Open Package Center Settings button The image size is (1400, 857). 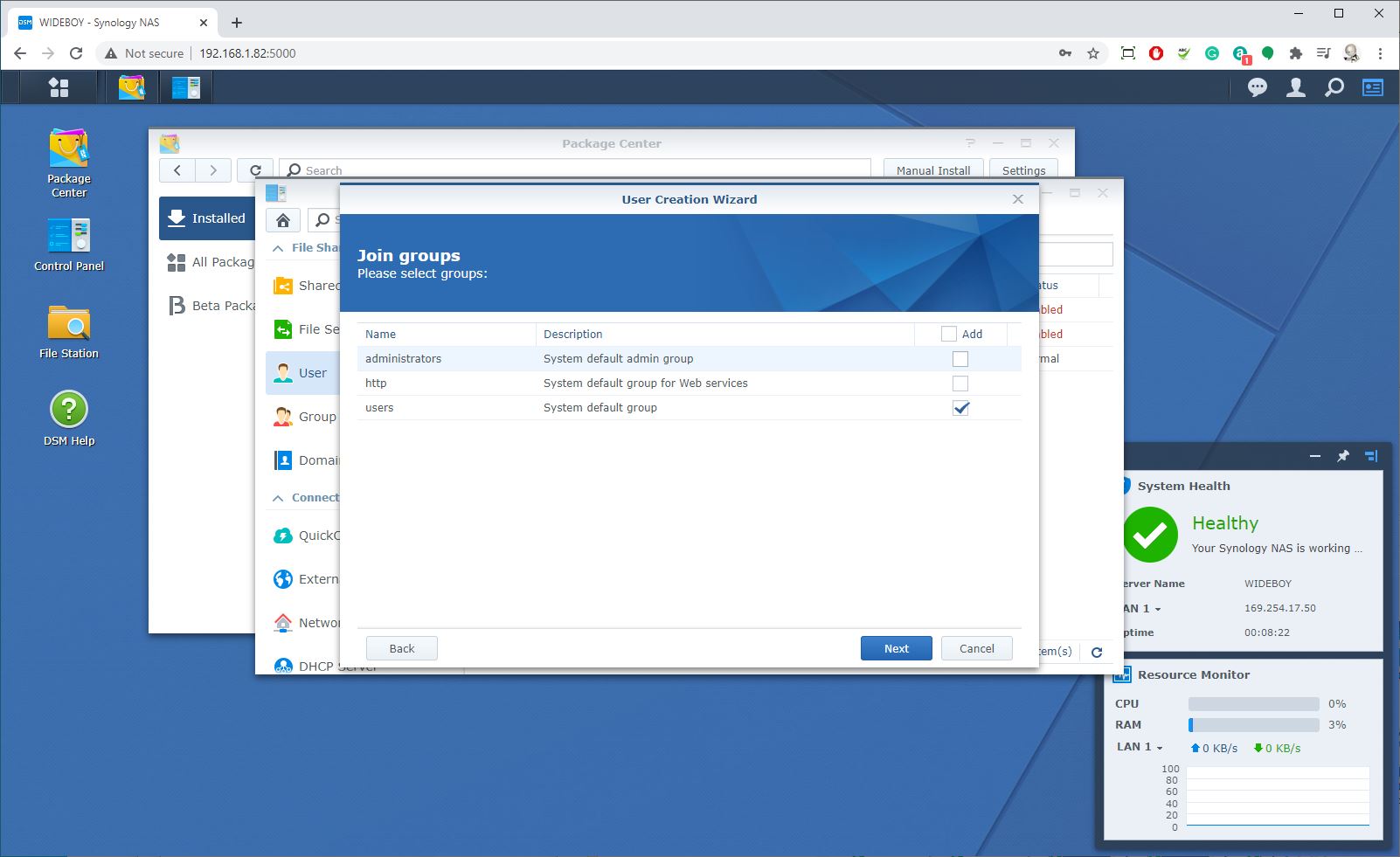tap(1023, 170)
